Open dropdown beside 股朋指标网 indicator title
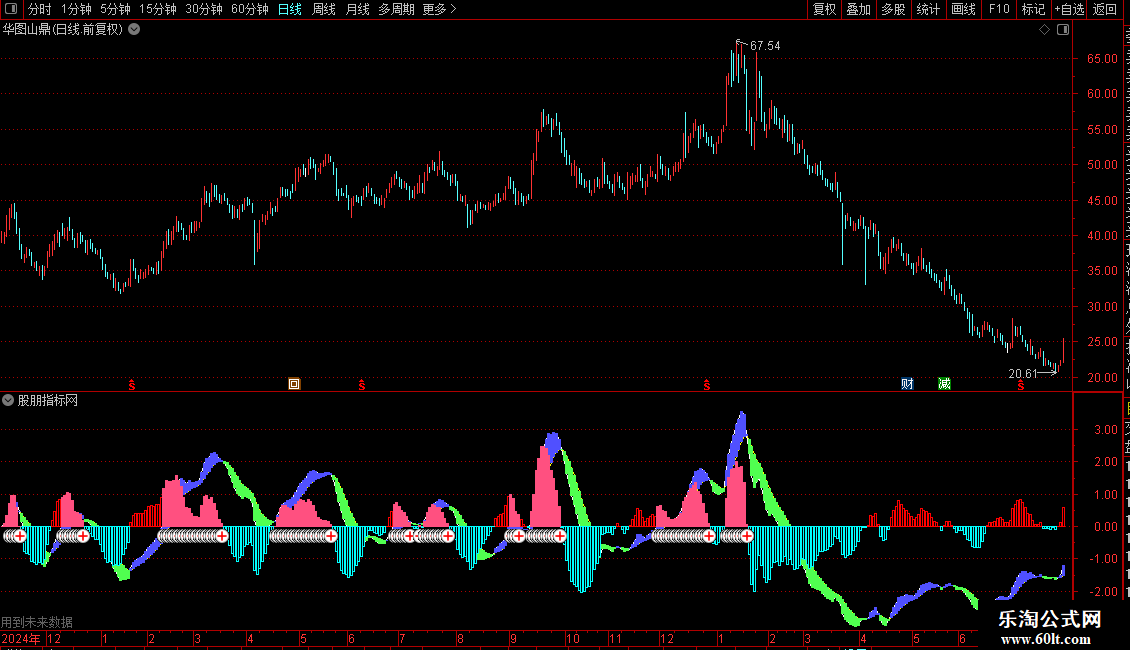1130x650 pixels. click(8, 400)
